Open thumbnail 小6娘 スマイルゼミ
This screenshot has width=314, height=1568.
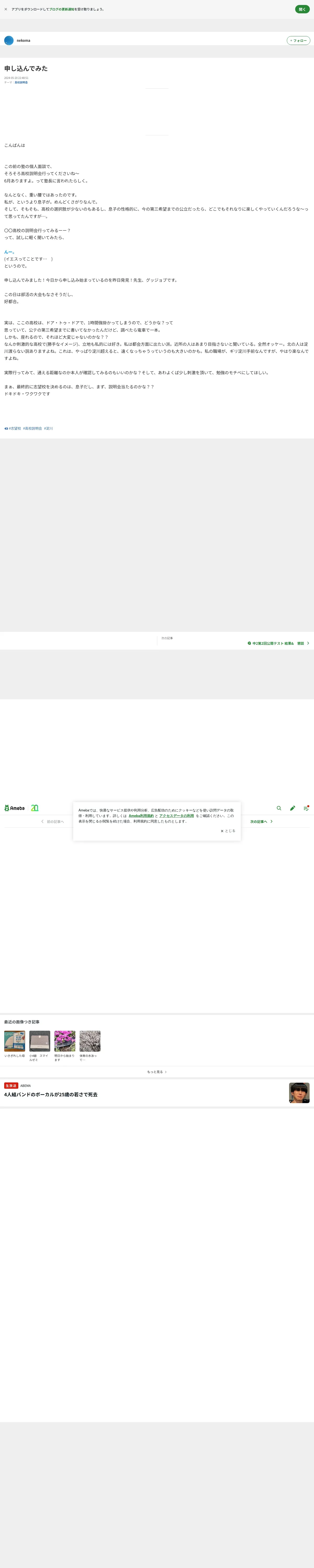tap(40, 1041)
